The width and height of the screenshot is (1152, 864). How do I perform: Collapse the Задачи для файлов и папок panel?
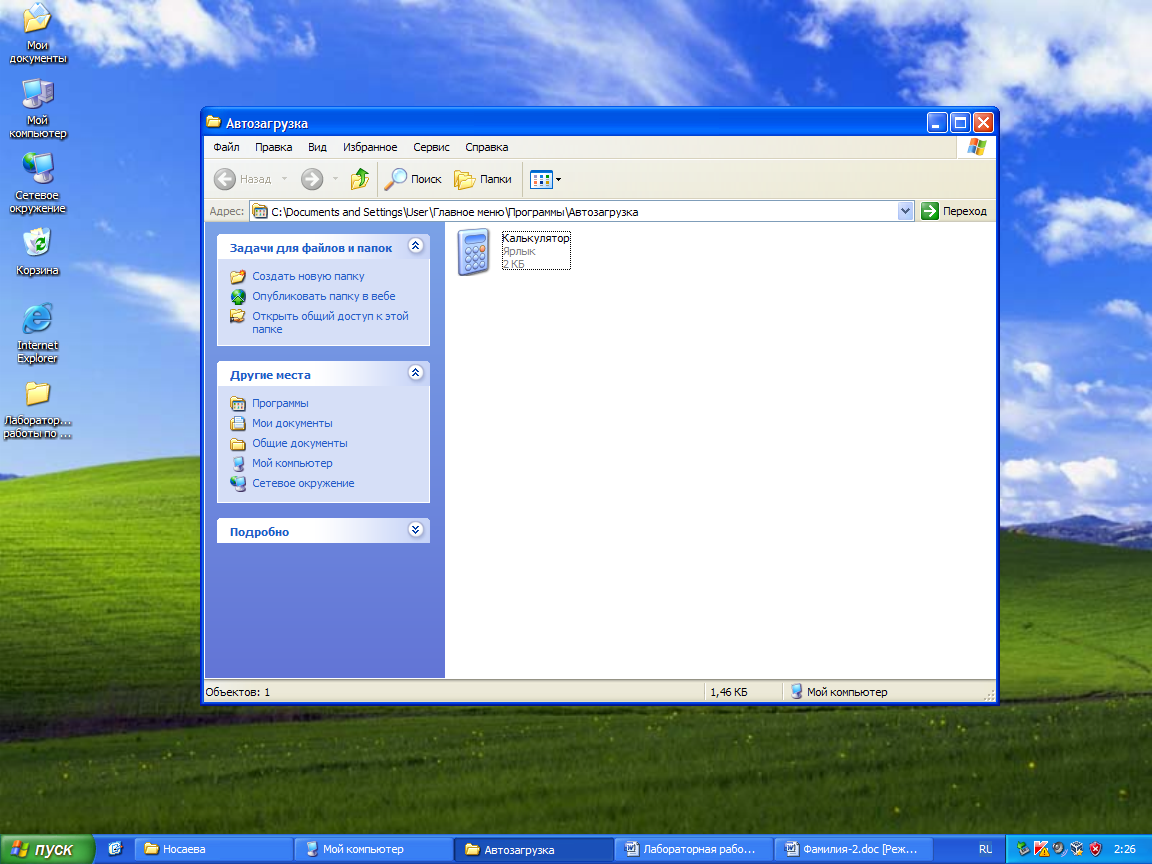pyautogui.click(x=416, y=245)
